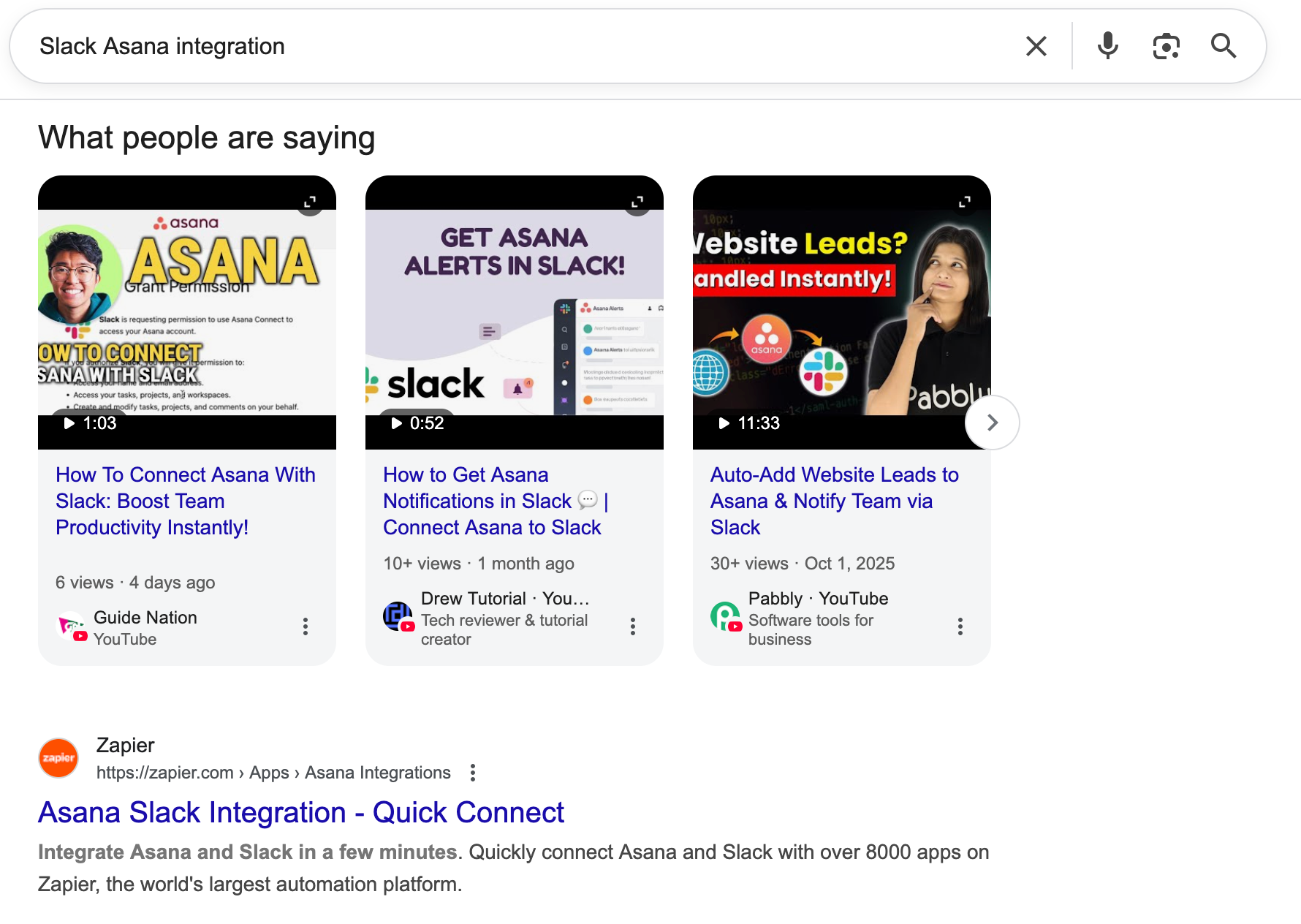Screen dimensions: 1301x924
Task: Click the '6 views · 4 days ago' text
Action: pyautogui.click(x=135, y=583)
